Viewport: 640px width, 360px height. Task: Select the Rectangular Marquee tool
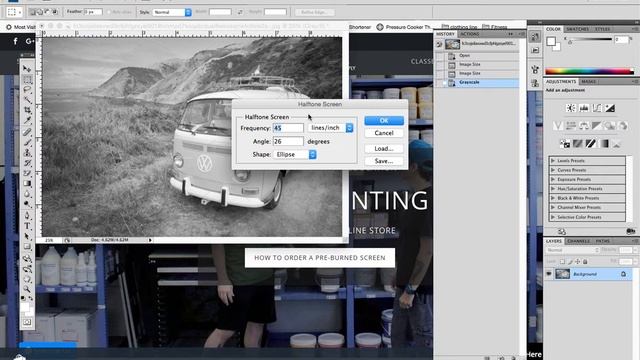pyautogui.click(x=27, y=79)
